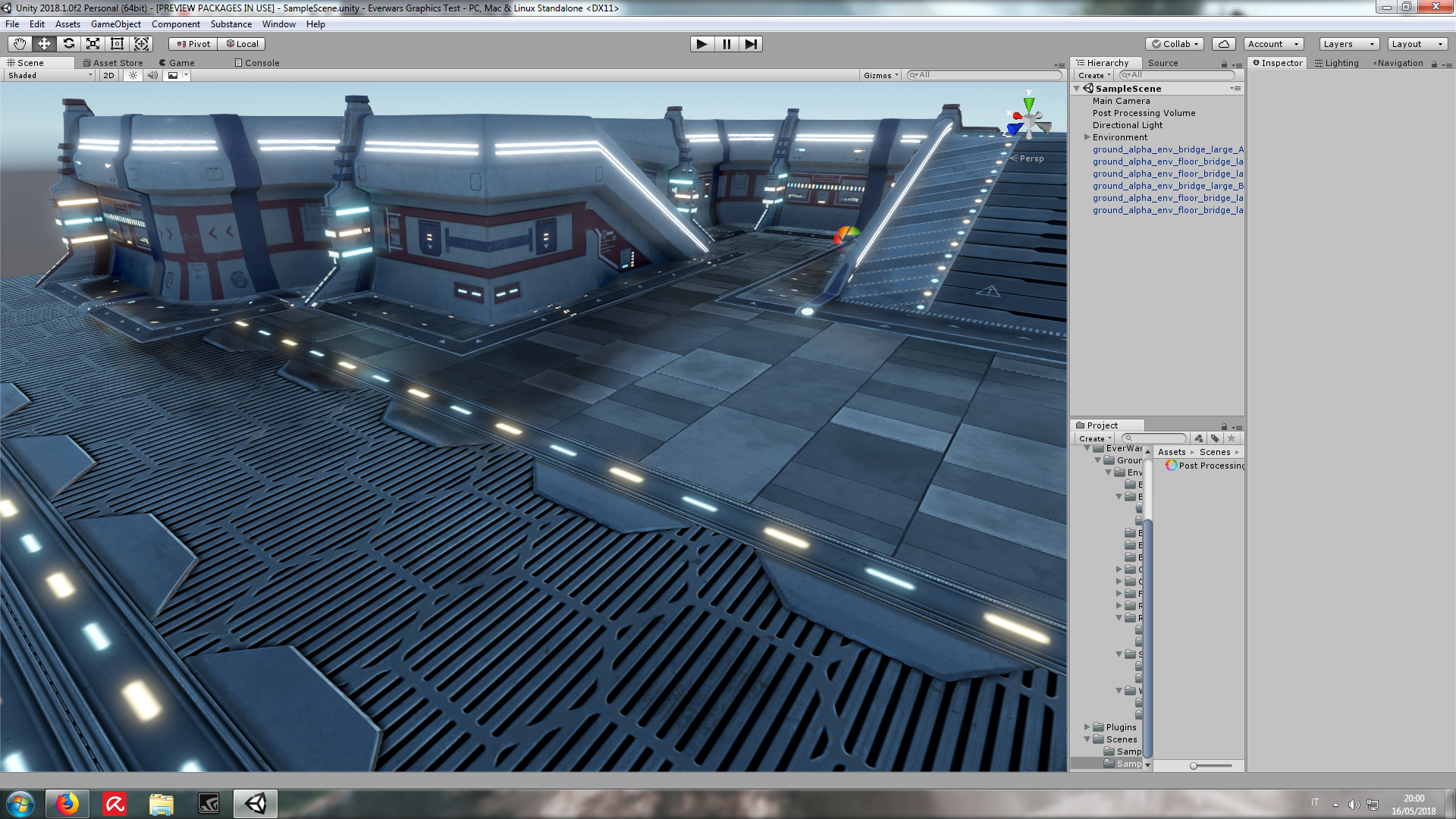Open the GameObject menu
Viewport: 1456px width, 819px height.
(115, 24)
